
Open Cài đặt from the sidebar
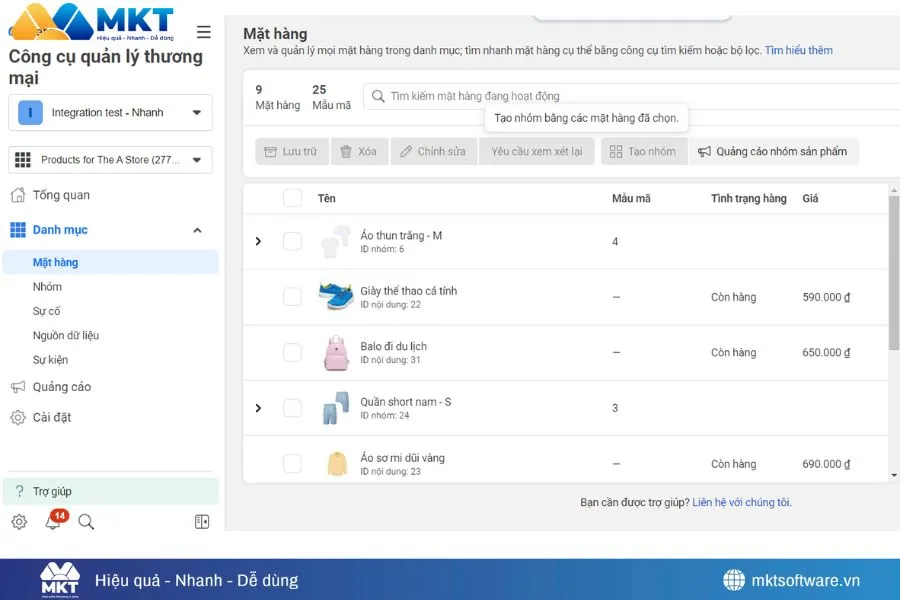[50, 419]
